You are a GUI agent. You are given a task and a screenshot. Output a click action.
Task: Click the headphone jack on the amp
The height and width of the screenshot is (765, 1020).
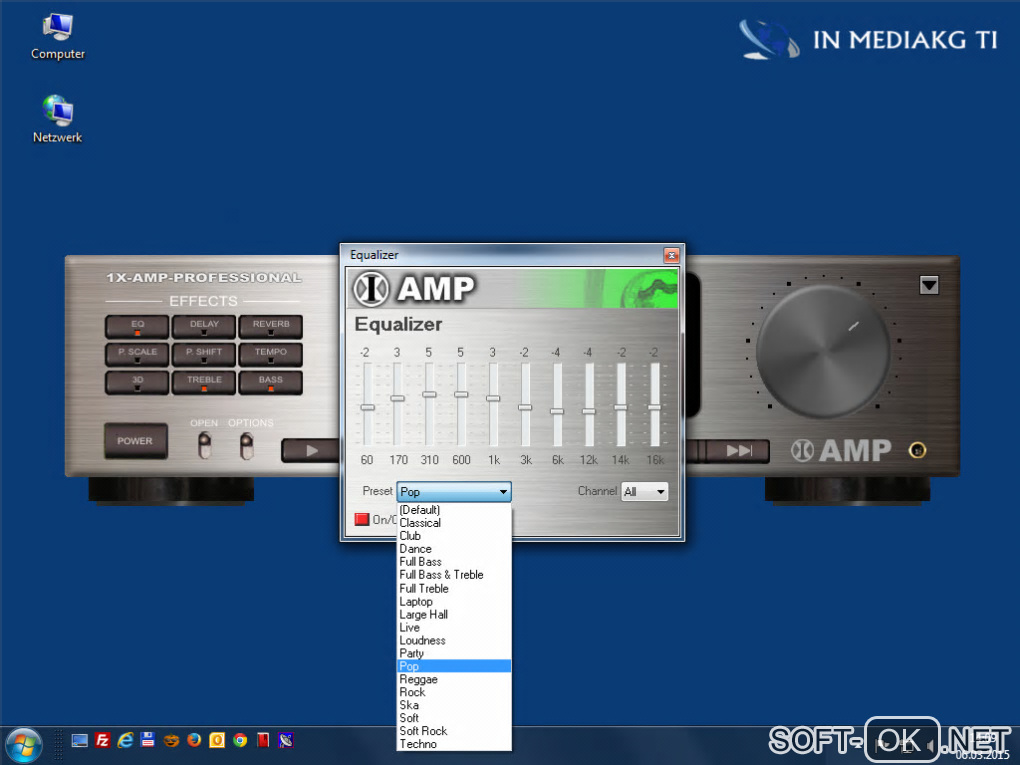pos(917,450)
